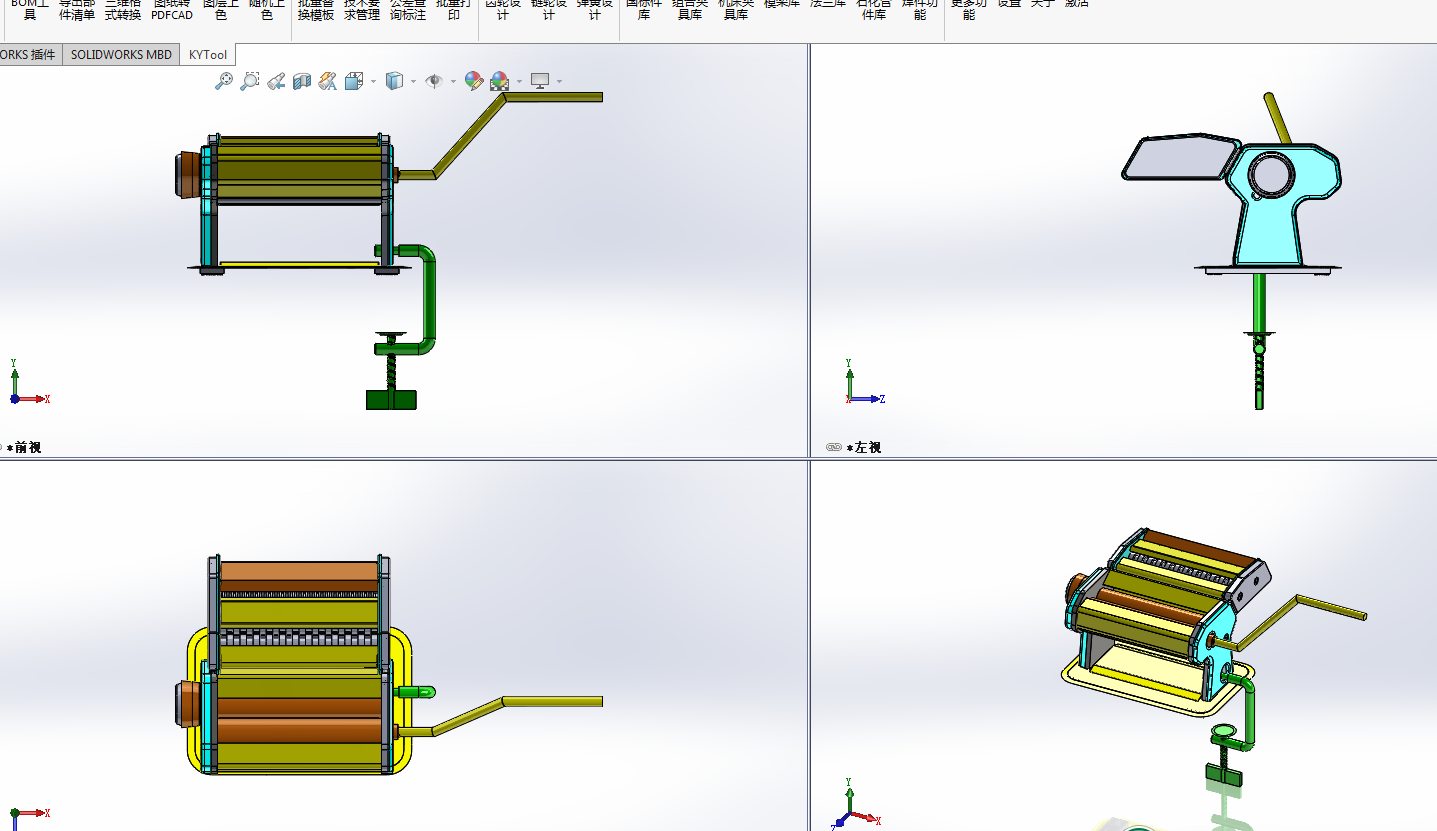Open the 关于 ribbon item

point(1043,4)
